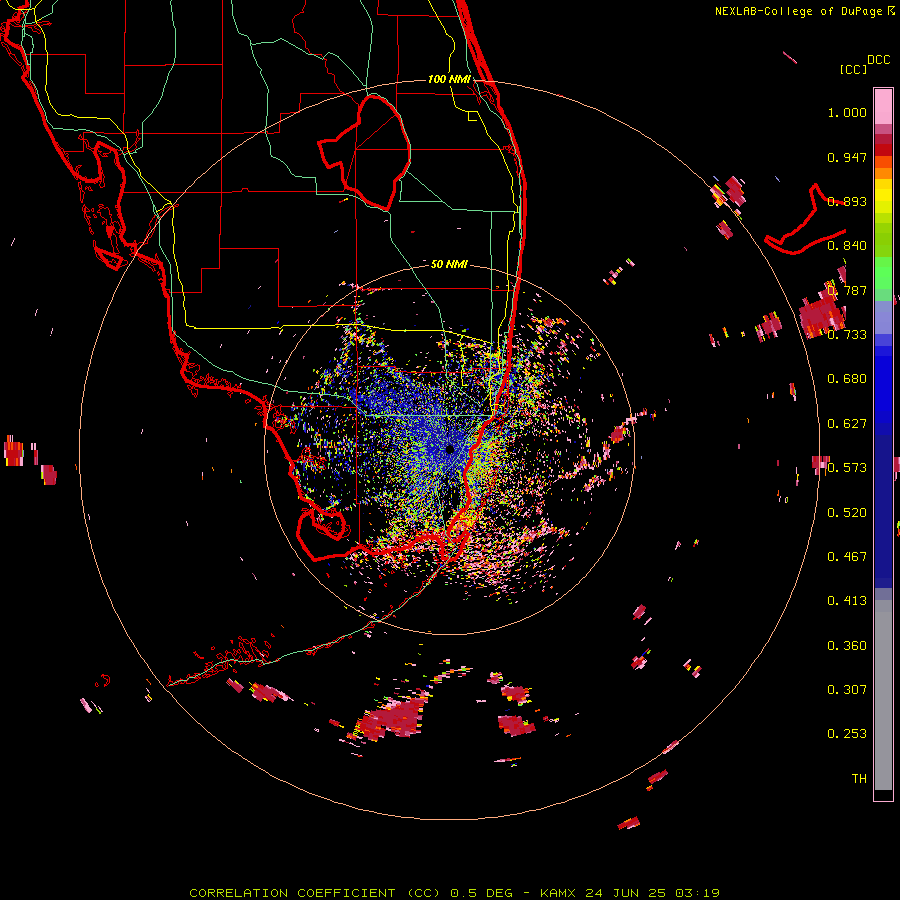This screenshot has height=900, width=900.
Task: Click the 0.733 color scale value
Action: click(847, 335)
